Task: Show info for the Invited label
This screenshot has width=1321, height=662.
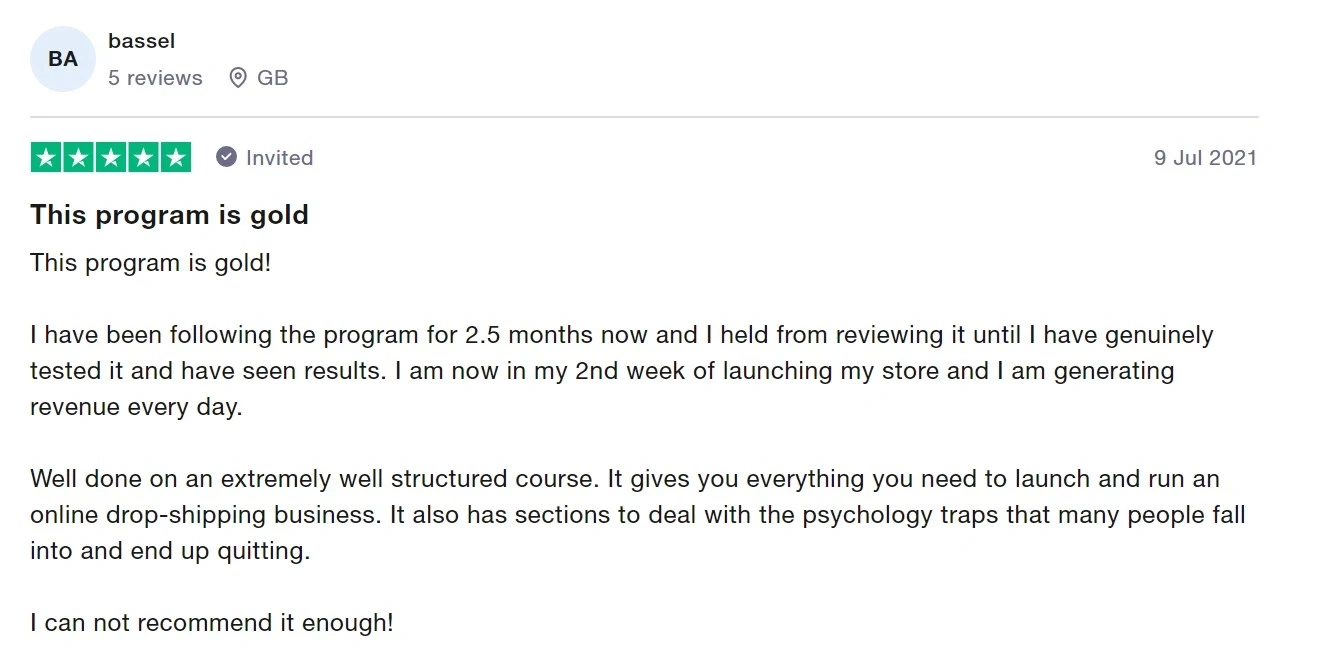Action: [x=279, y=157]
